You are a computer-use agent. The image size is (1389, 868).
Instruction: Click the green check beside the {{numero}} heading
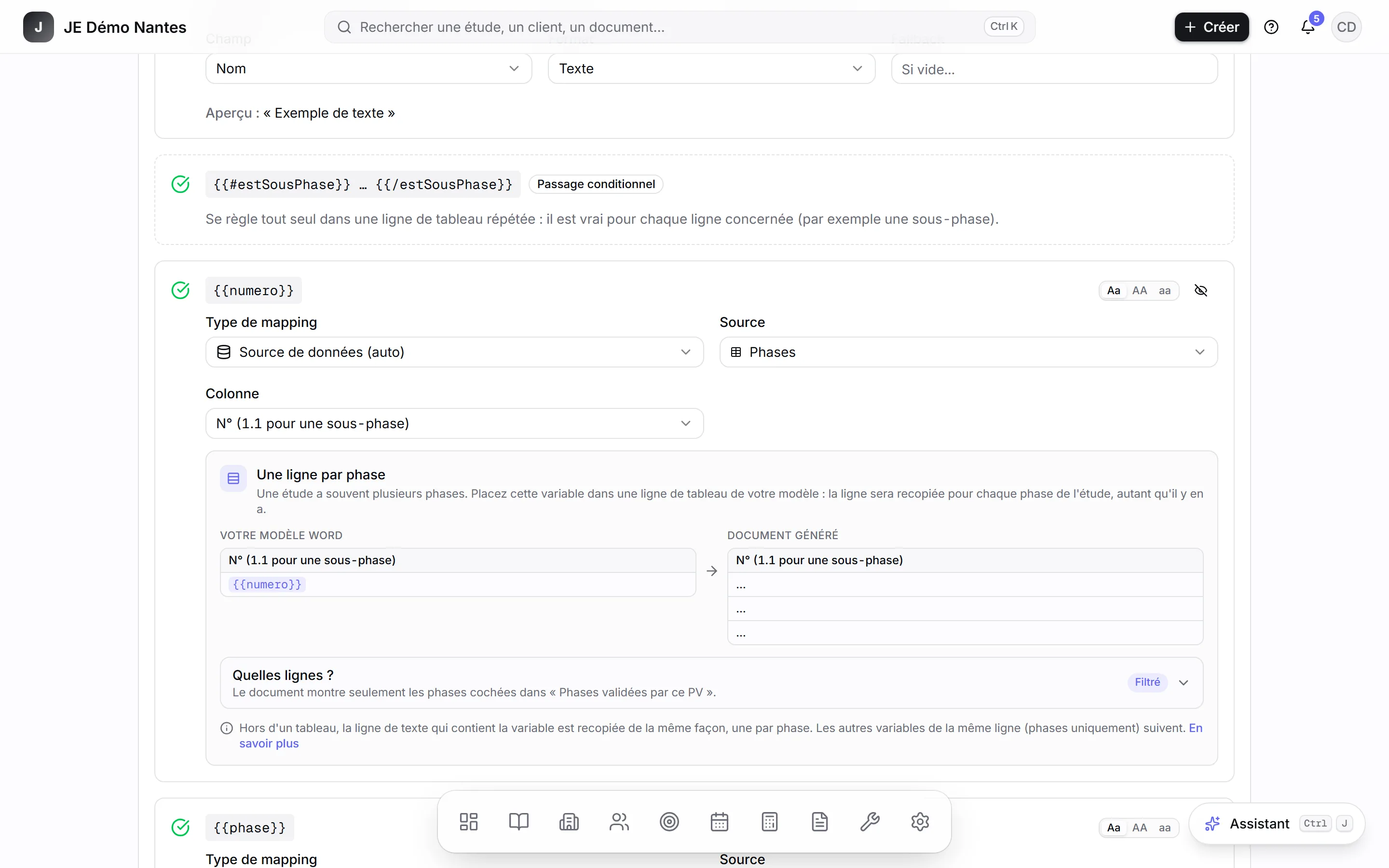tap(180, 290)
